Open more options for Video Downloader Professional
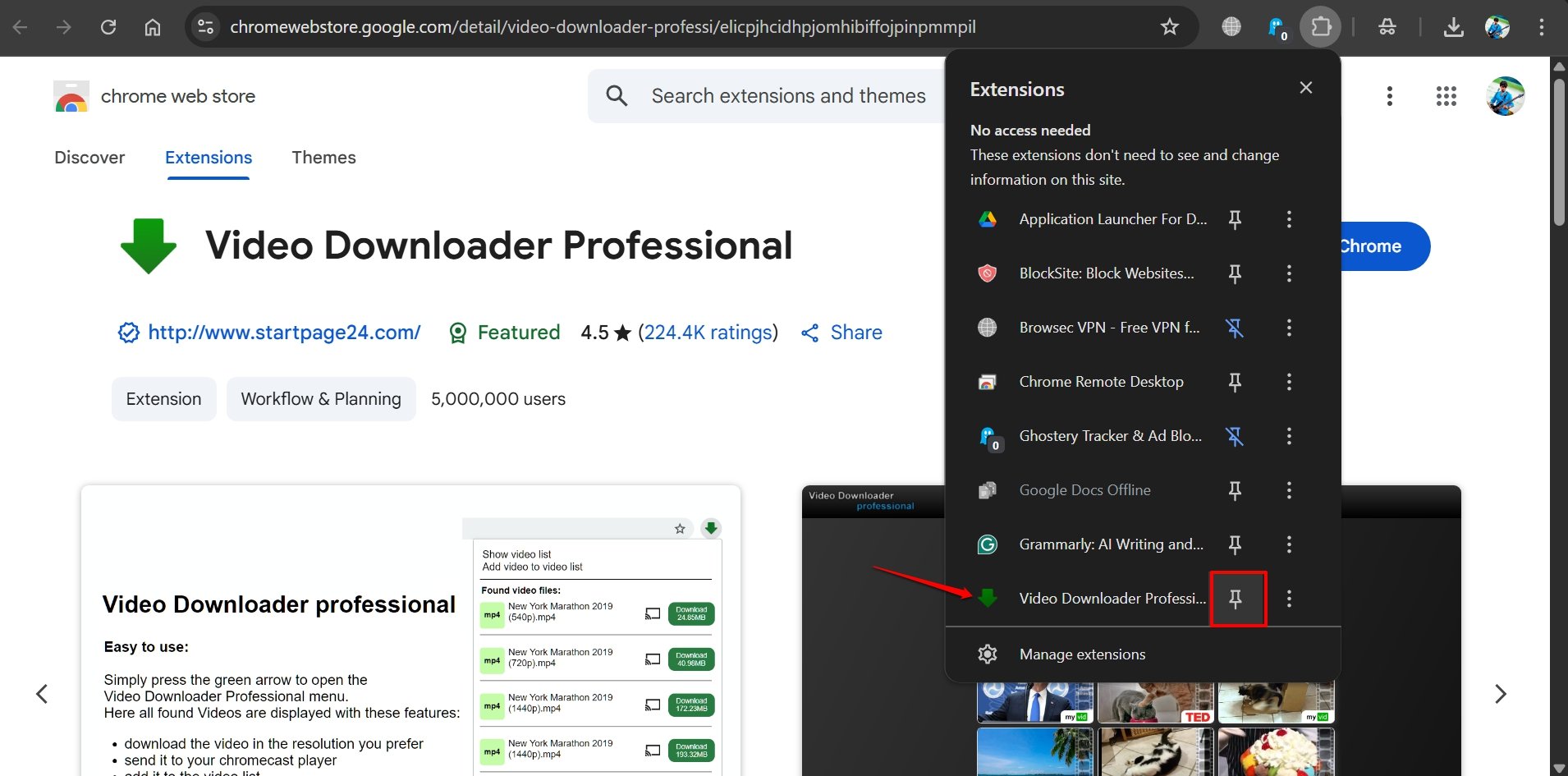 click(x=1289, y=599)
